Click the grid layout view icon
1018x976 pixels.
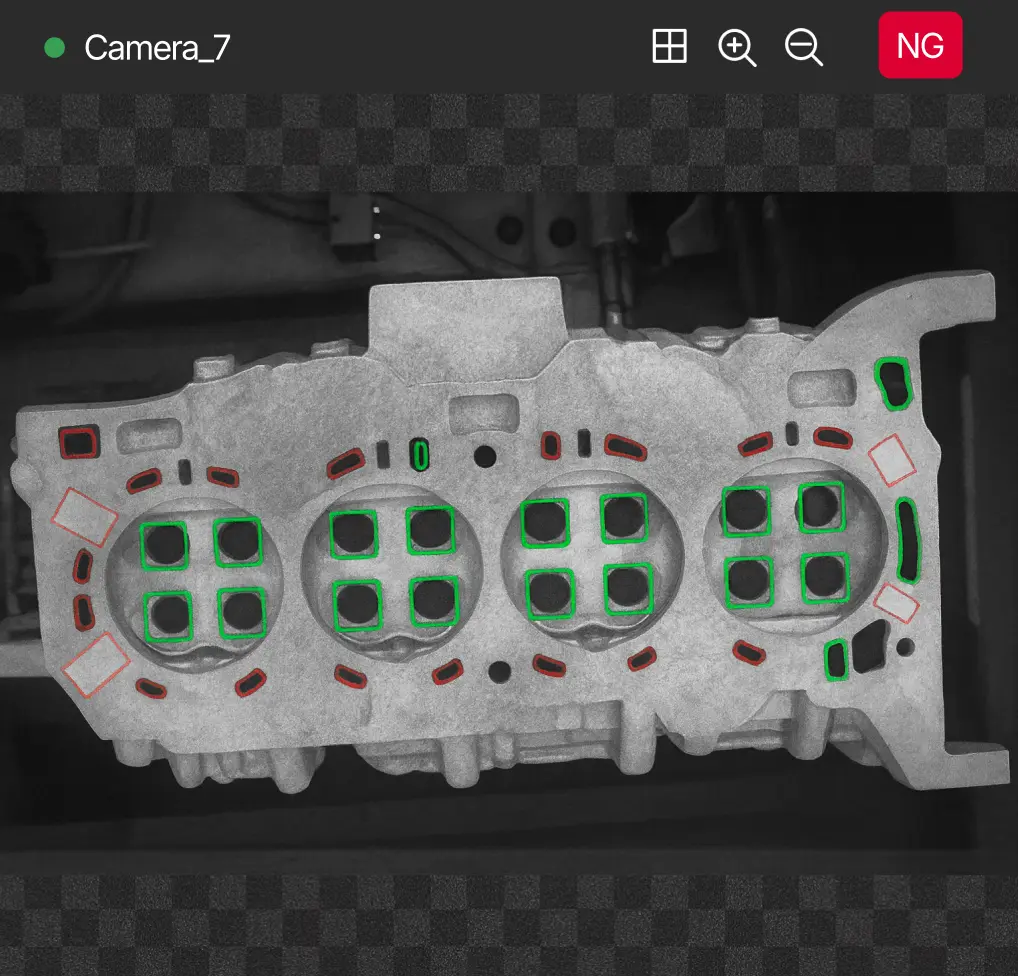tap(669, 47)
